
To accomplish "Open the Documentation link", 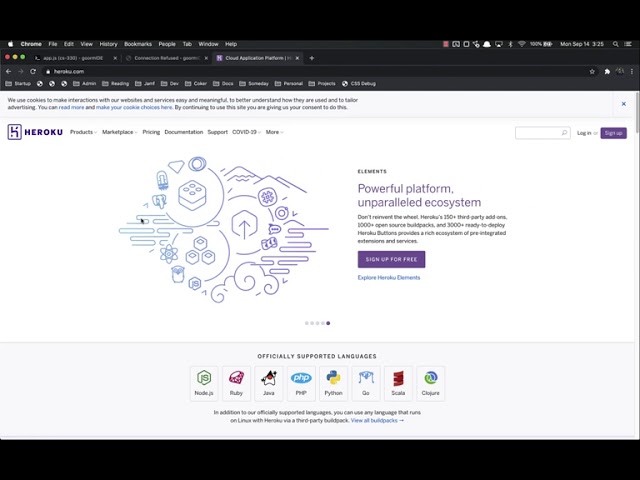I will click(184, 132).
